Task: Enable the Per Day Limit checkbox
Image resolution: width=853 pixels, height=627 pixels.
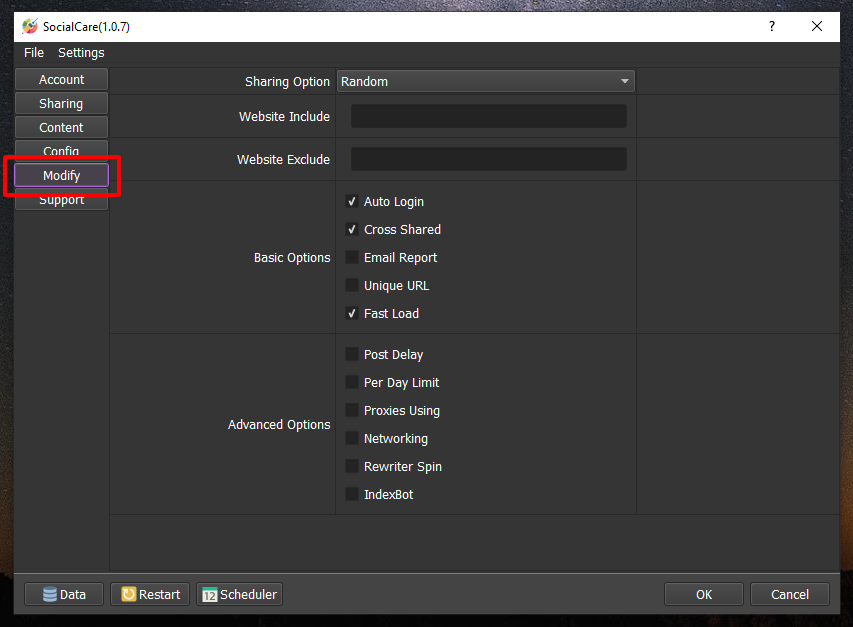Action: [x=352, y=382]
